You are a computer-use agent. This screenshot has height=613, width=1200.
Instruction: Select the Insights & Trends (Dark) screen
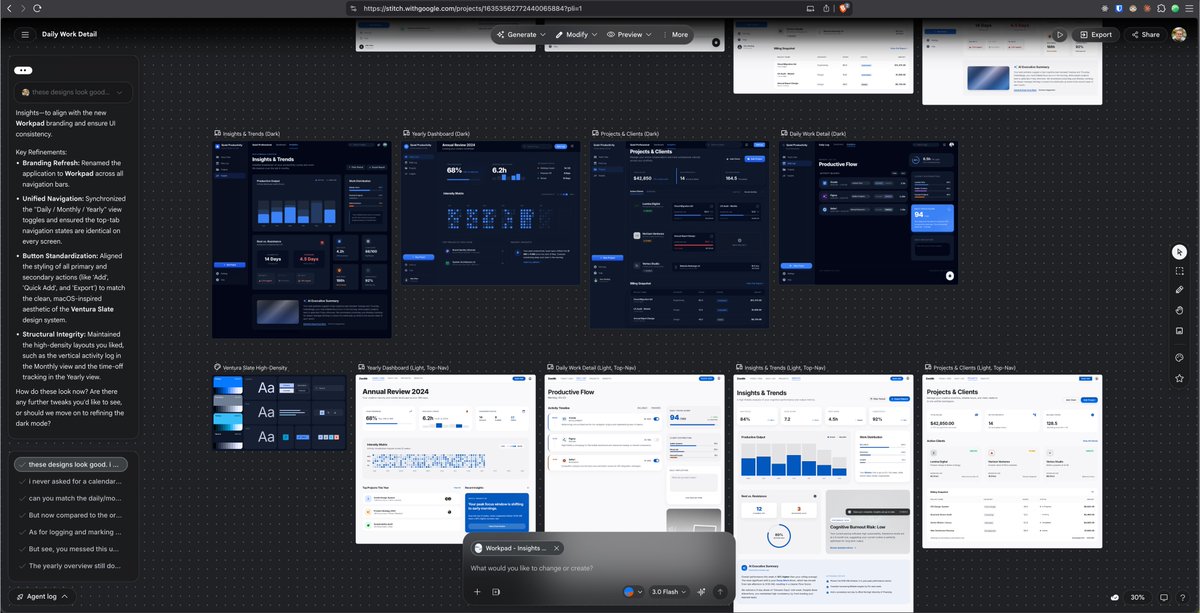point(302,239)
